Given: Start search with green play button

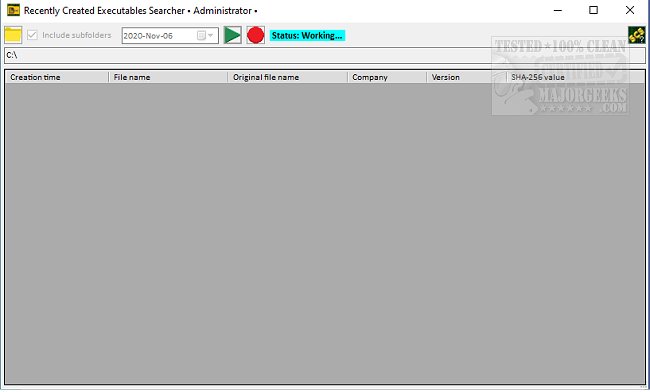Looking at the screenshot, I should click(233, 35).
